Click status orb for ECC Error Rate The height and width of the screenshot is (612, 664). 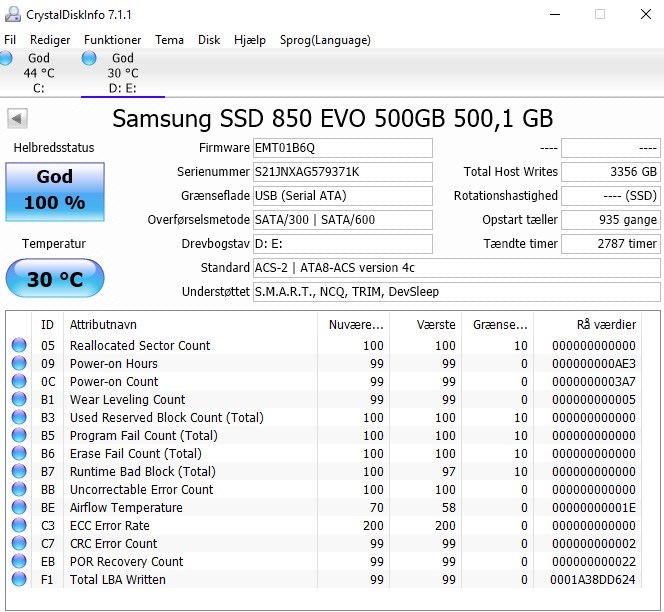(x=19, y=525)
